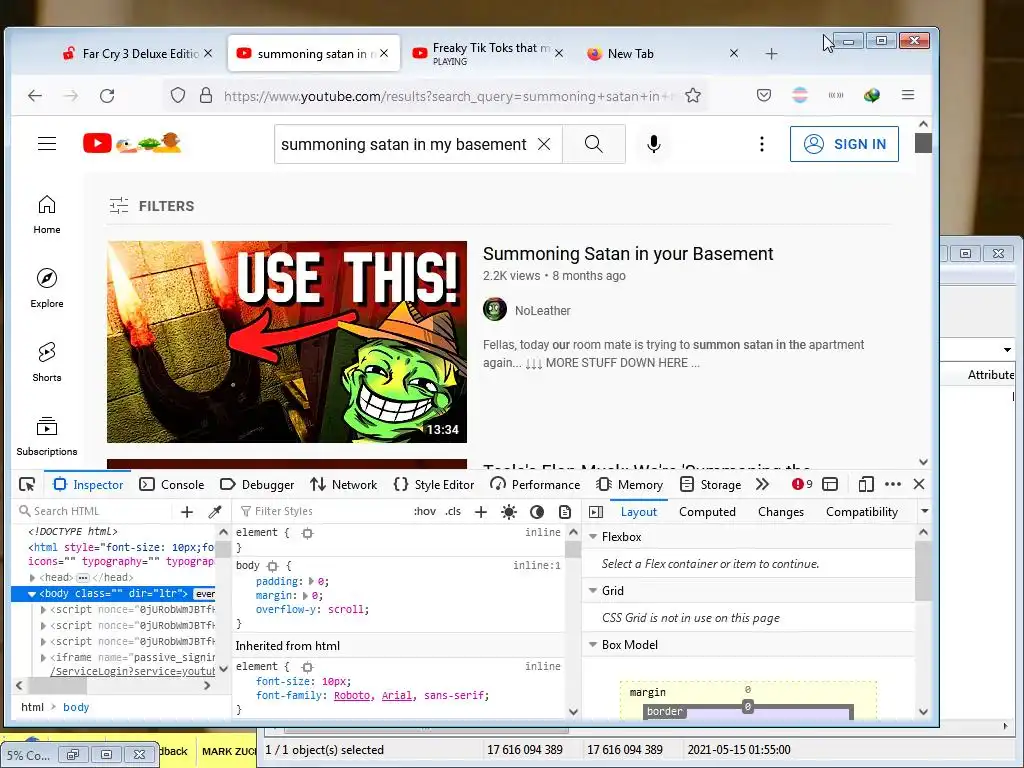Reload the current page
The width and height of the screenshot is (1024, 768).
107,96
